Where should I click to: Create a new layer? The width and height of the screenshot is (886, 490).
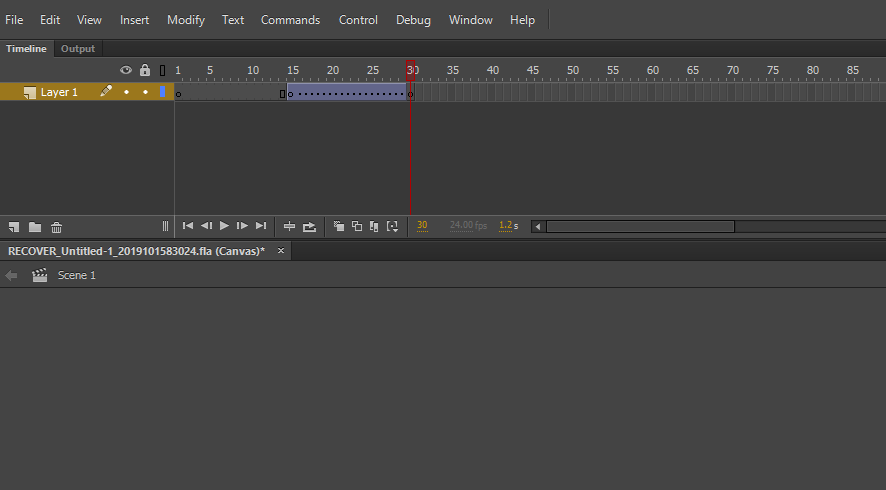point(14,227)
